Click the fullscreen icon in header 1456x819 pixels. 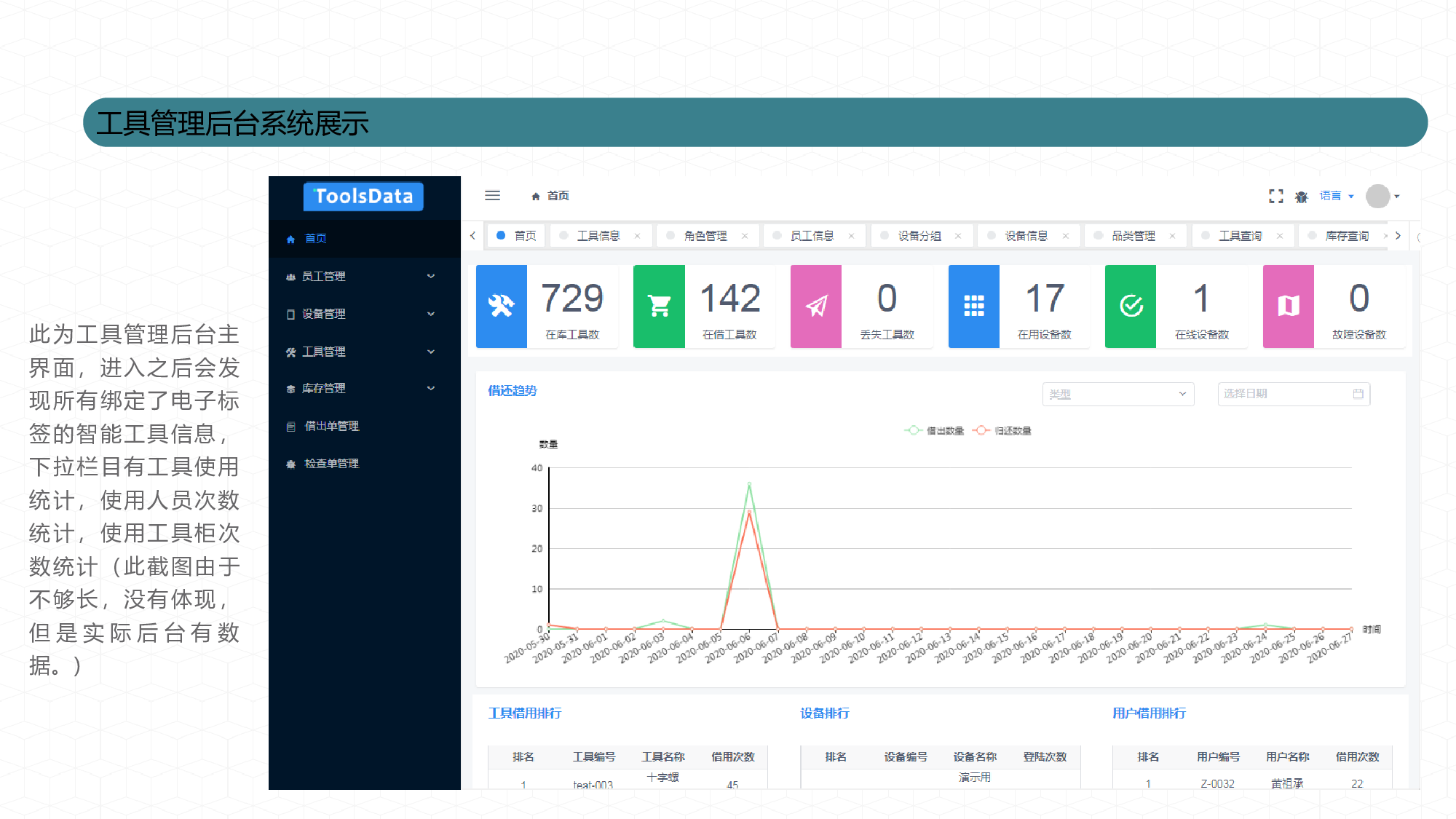(x=1275, y=197)
